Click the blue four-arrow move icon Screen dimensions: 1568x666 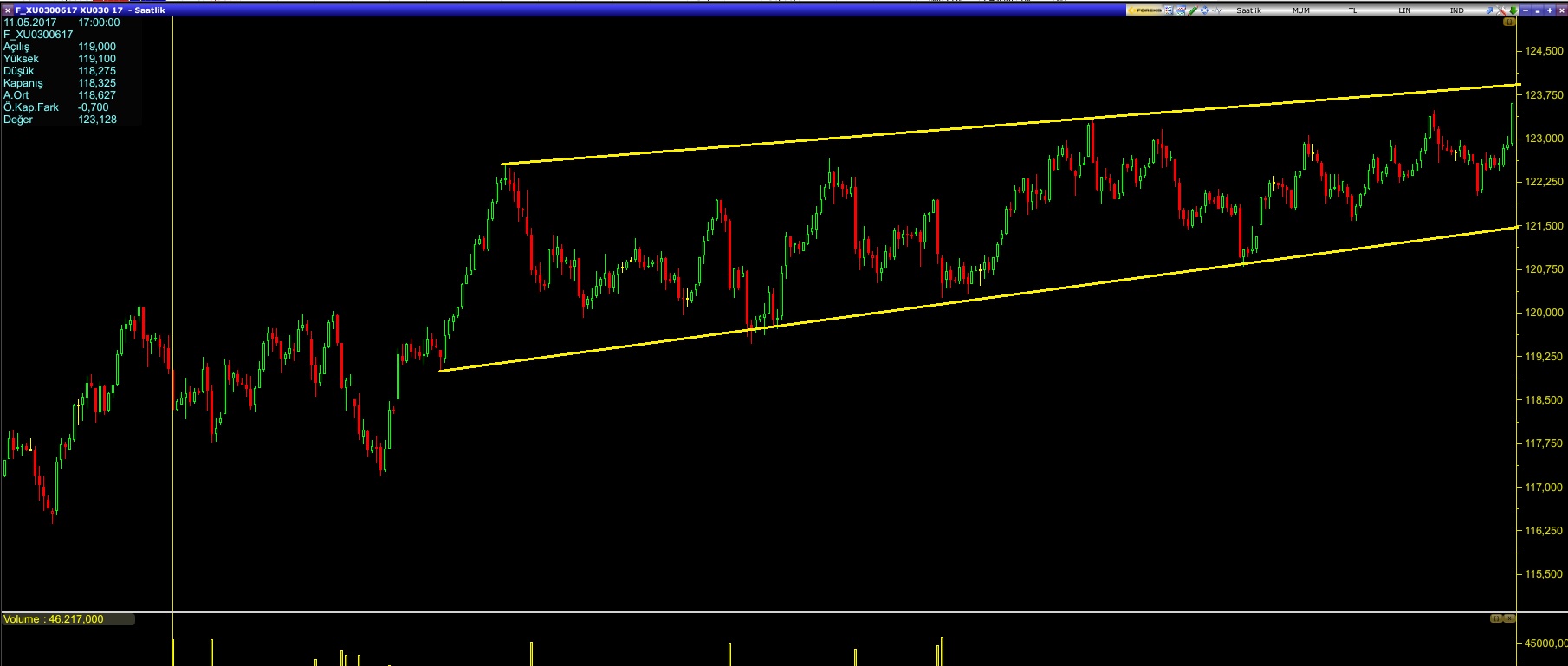pyautogui.click(x=1205, y=10)
